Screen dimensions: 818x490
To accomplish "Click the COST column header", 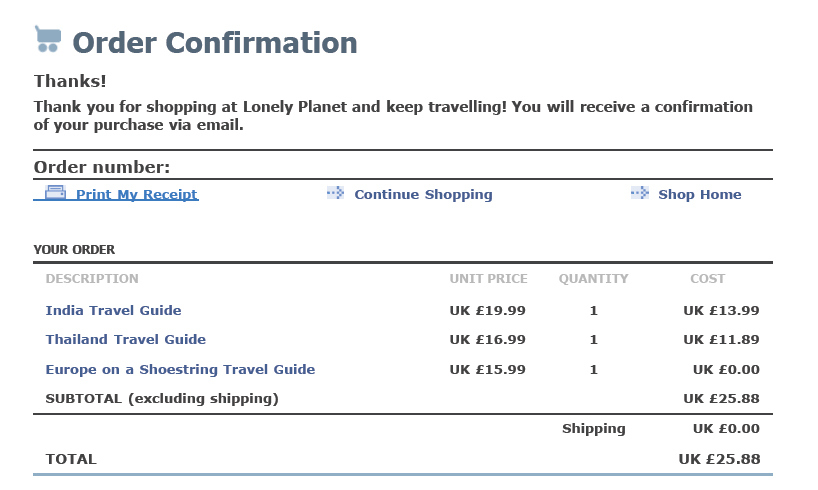I will pyautogui.click(x=707, y=279).
